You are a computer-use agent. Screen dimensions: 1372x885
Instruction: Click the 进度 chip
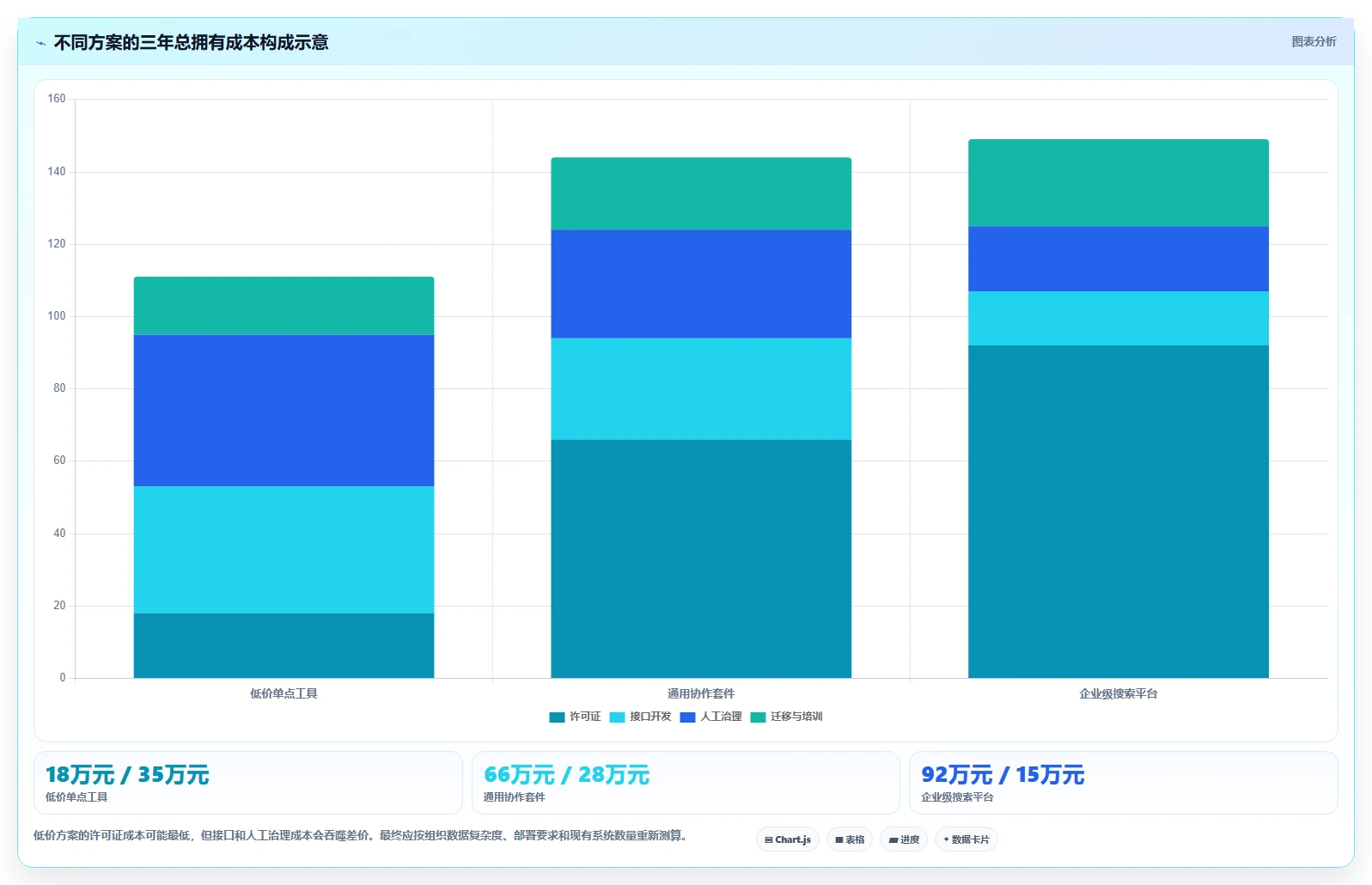point(904,839)
